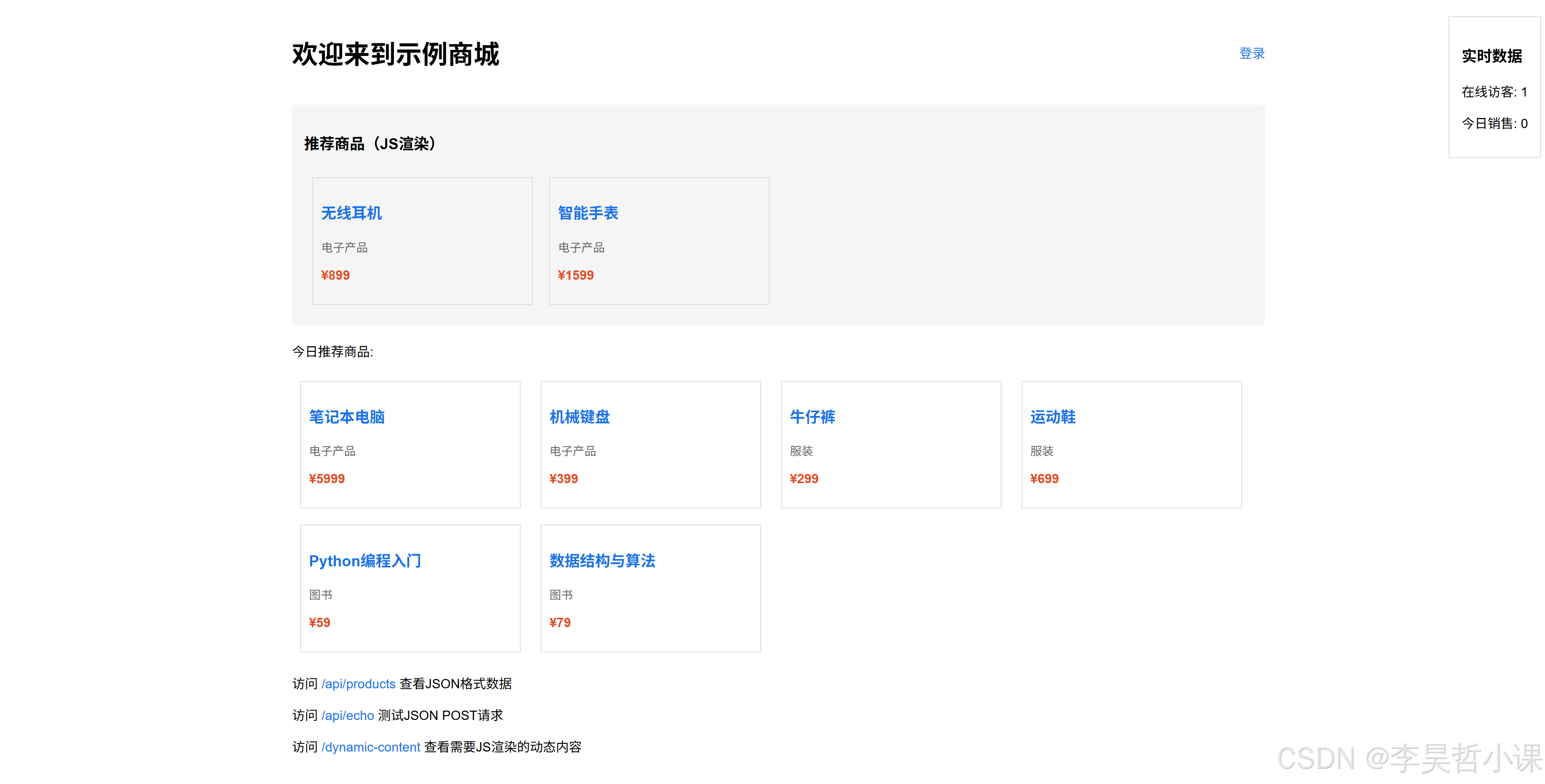Visit the /api/products JSON link
This screenshot has width=1545, height=784.
pos(358,684)
